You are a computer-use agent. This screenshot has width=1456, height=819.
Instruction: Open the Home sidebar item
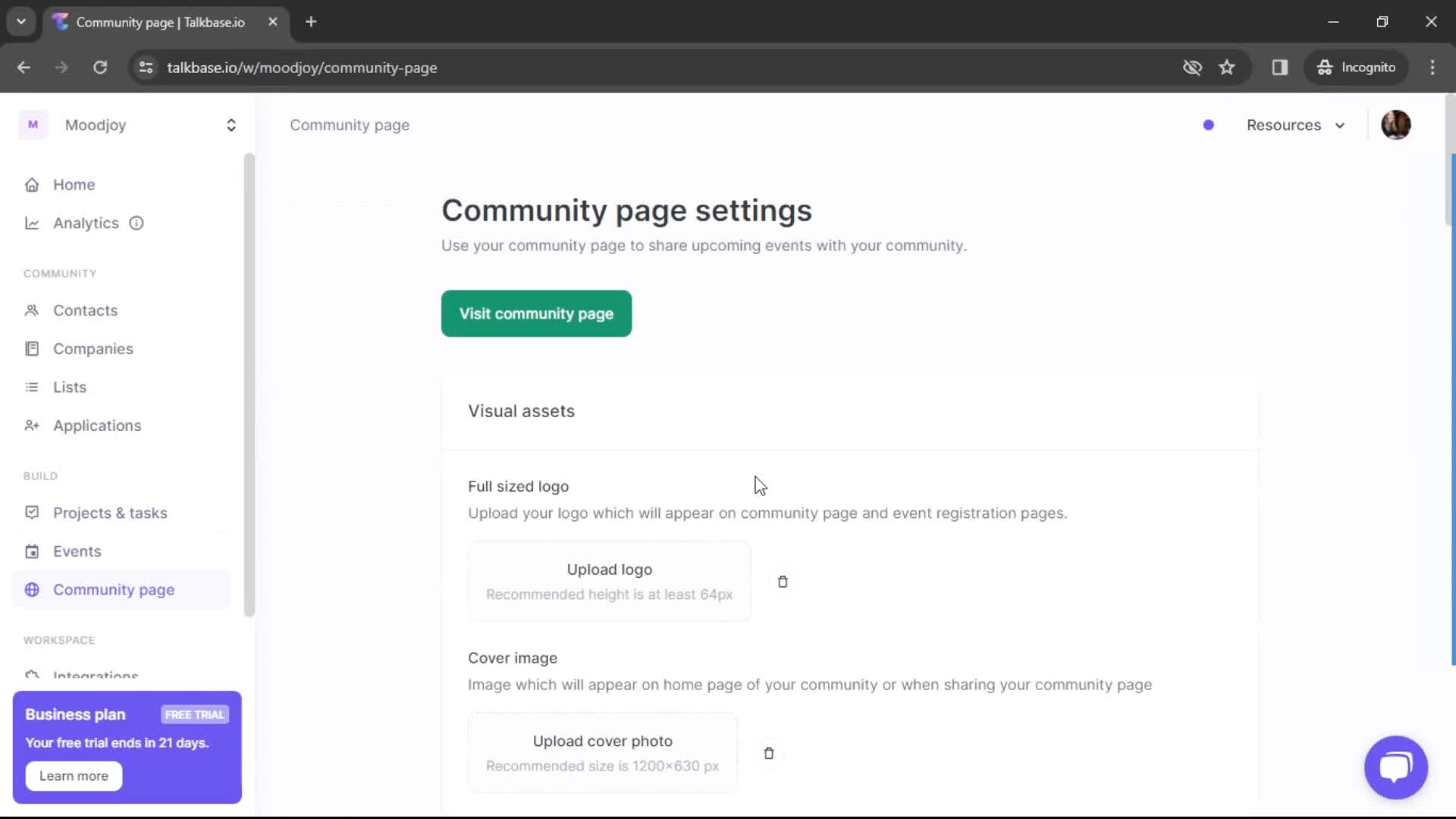(74, 184)
